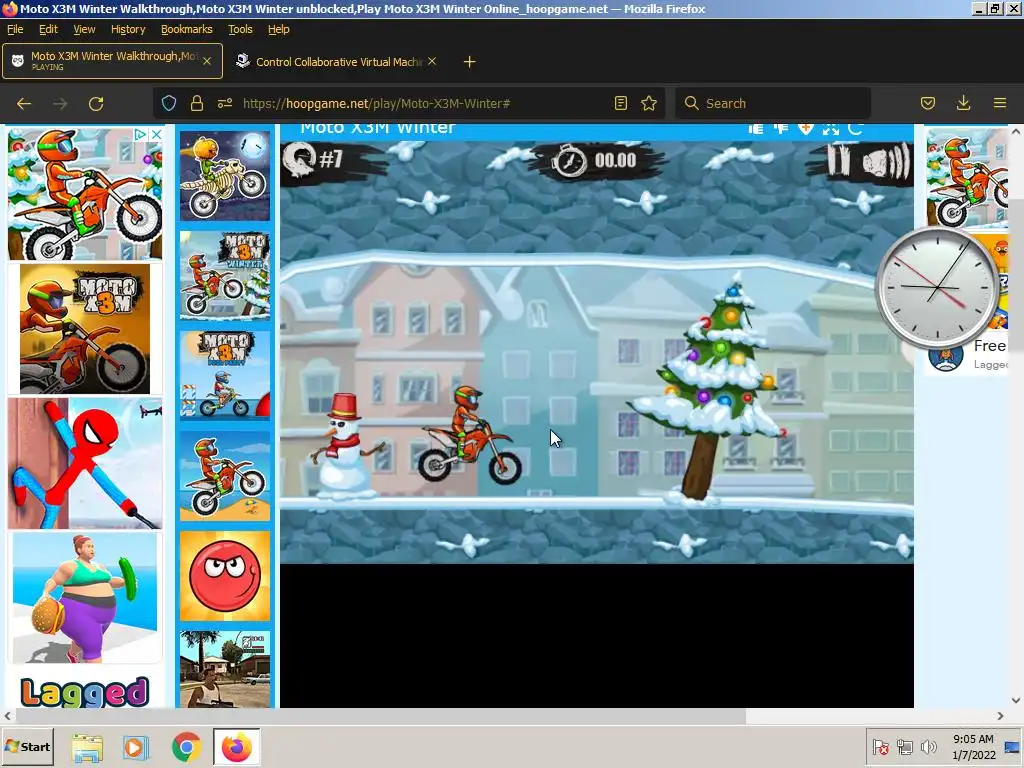Click the AdChoices triangle icon on the ad
This screenshot has height=768, width=1024.
(x=140, y=135)
